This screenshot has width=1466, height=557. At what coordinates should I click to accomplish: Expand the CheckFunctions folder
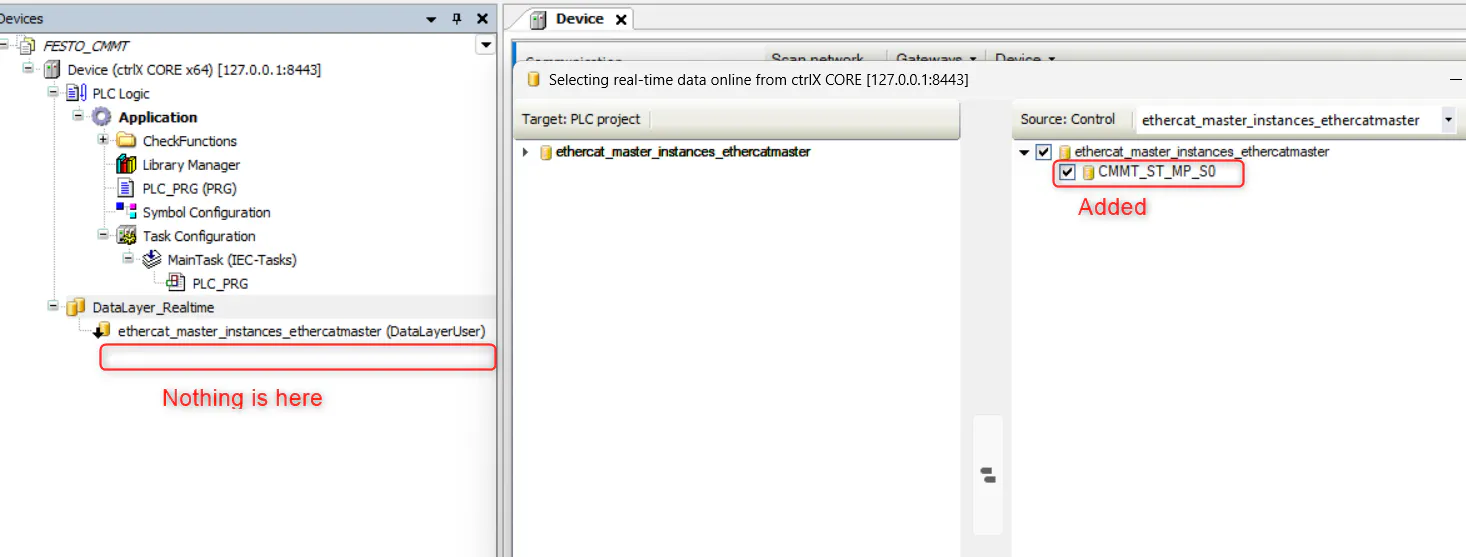pyautogui.click(x=103, y=140)
